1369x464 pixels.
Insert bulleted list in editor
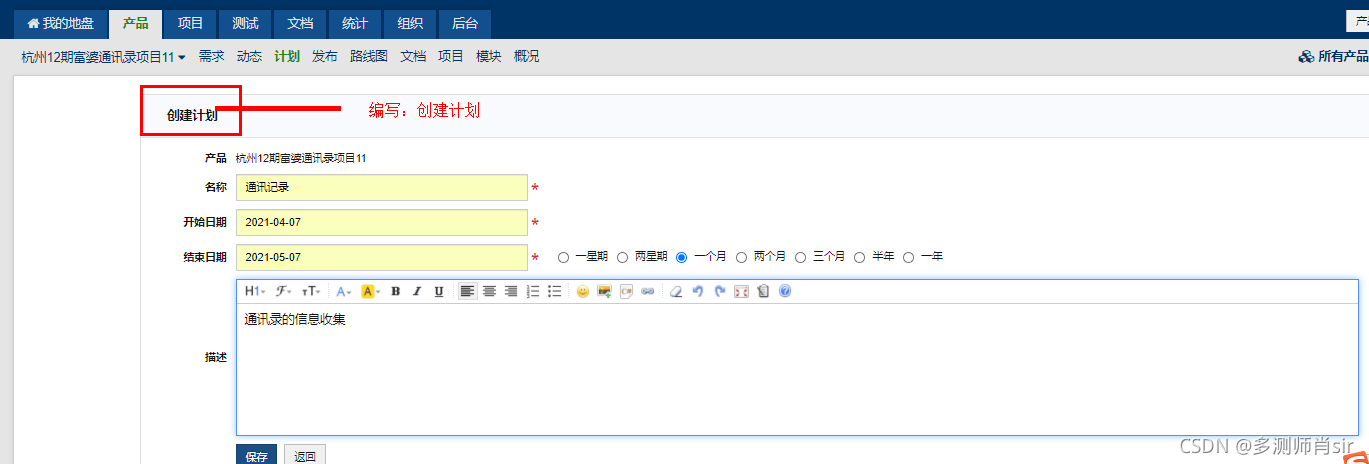(555, 291)
